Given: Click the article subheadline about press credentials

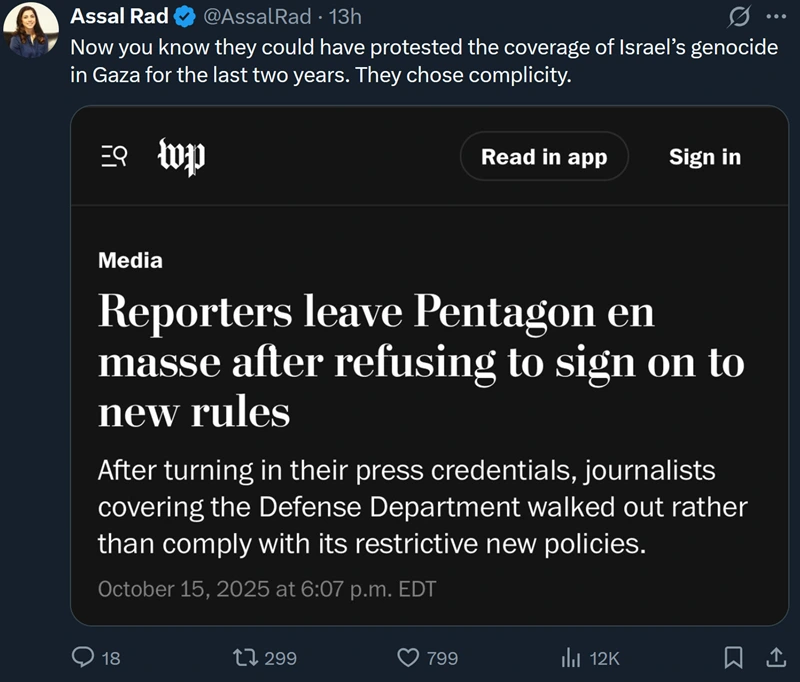Looking at the screenshot, I should [420, 506].
